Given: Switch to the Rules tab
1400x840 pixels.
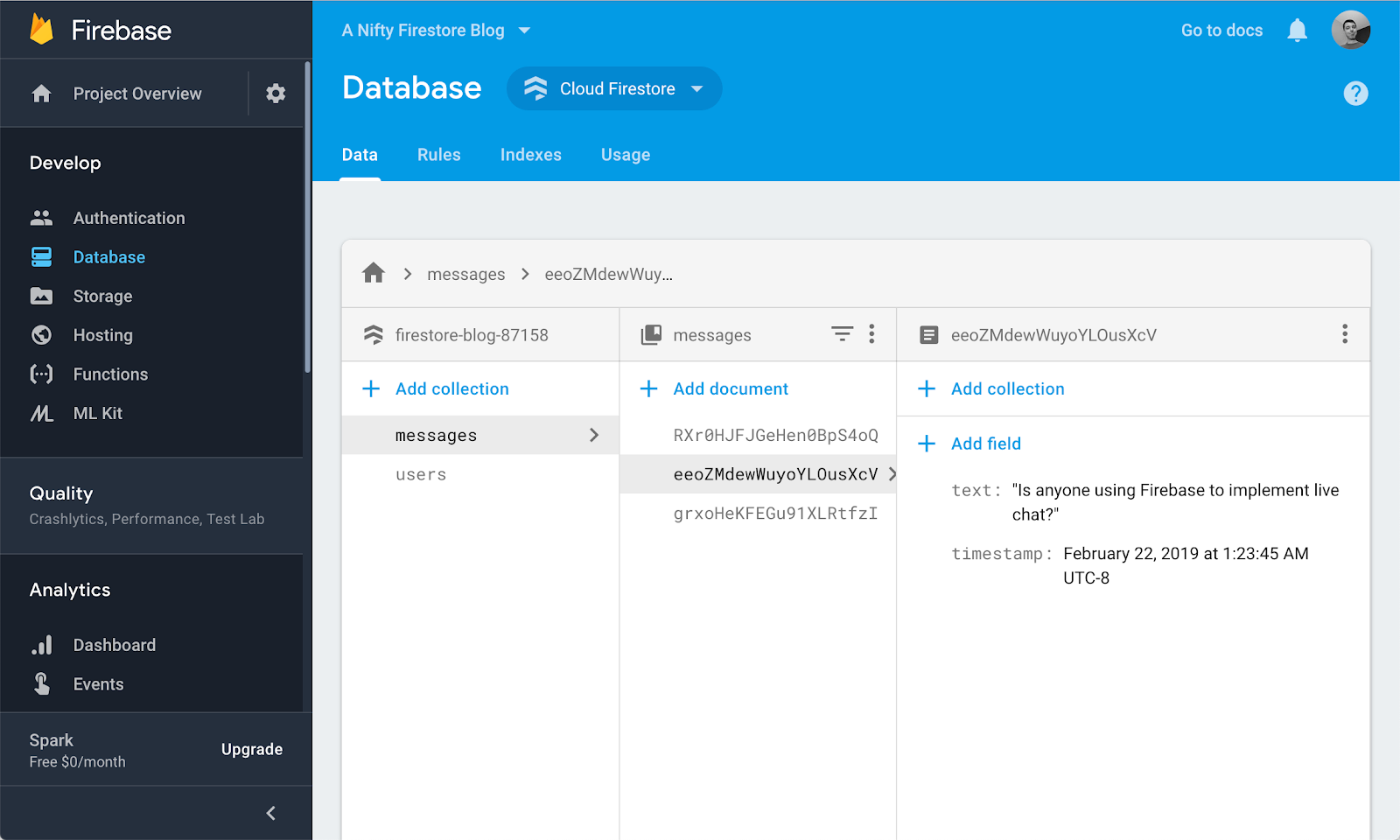Looking at the screenshot, I should click(x=438, y=155).
